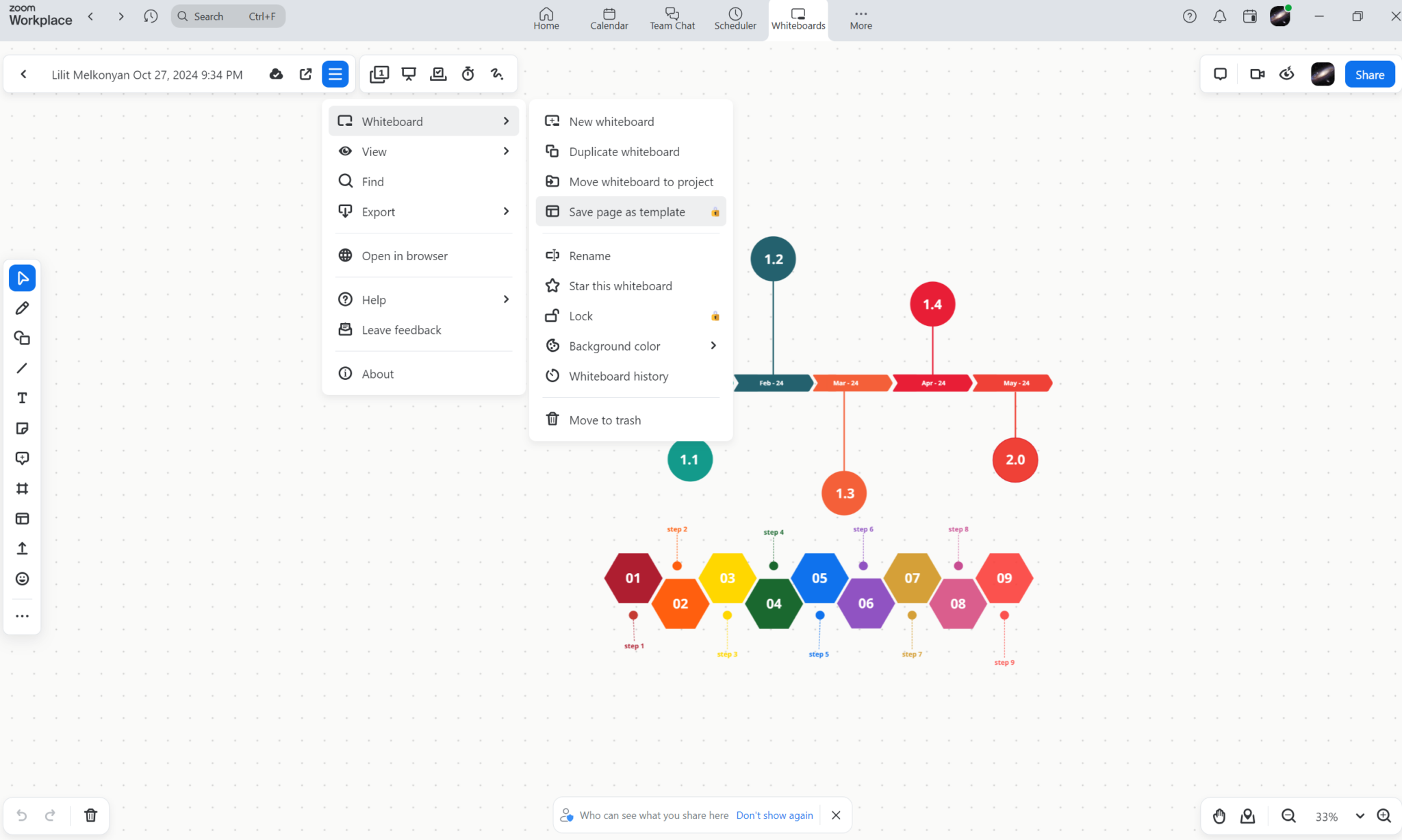Open the Shapes tool
1402x840 pixels.
point(22,338)
